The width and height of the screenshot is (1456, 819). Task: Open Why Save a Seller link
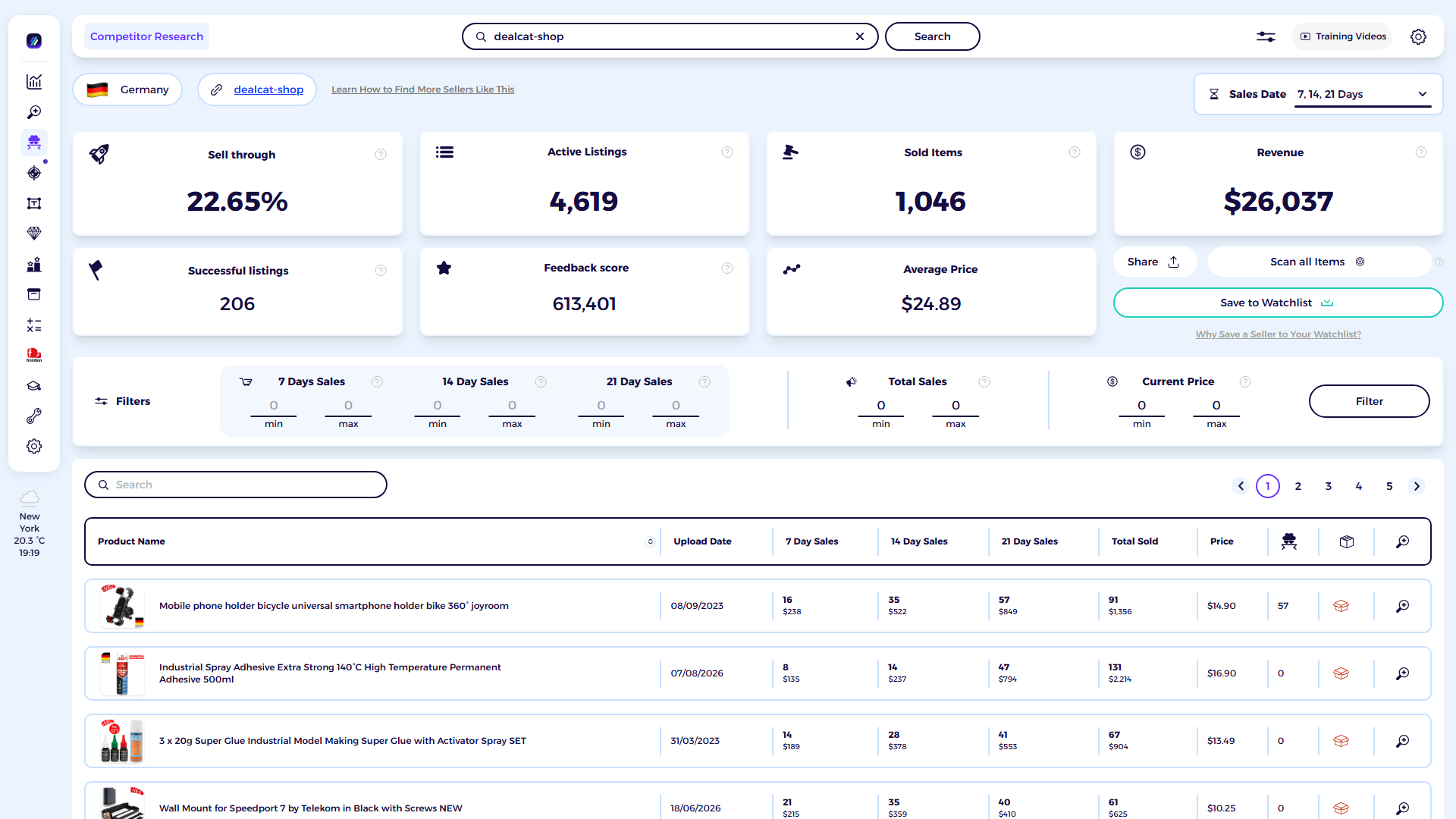[1278, 334]
